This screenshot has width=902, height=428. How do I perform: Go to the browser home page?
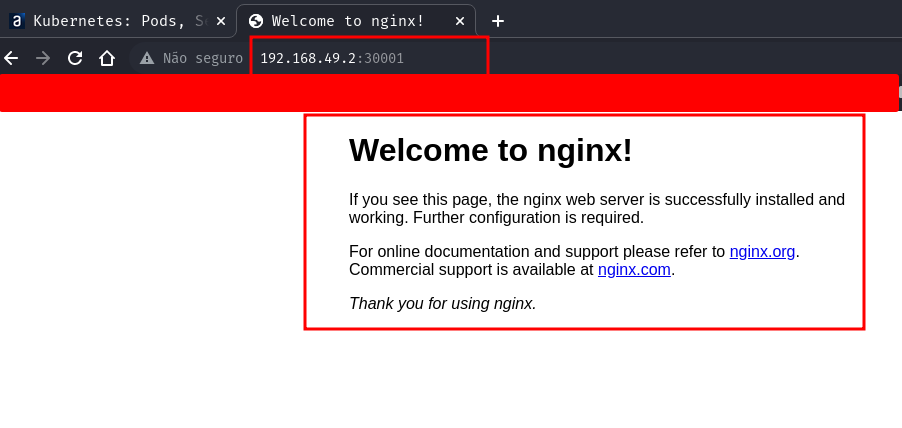pyautogui.click(x=107, y=58)
